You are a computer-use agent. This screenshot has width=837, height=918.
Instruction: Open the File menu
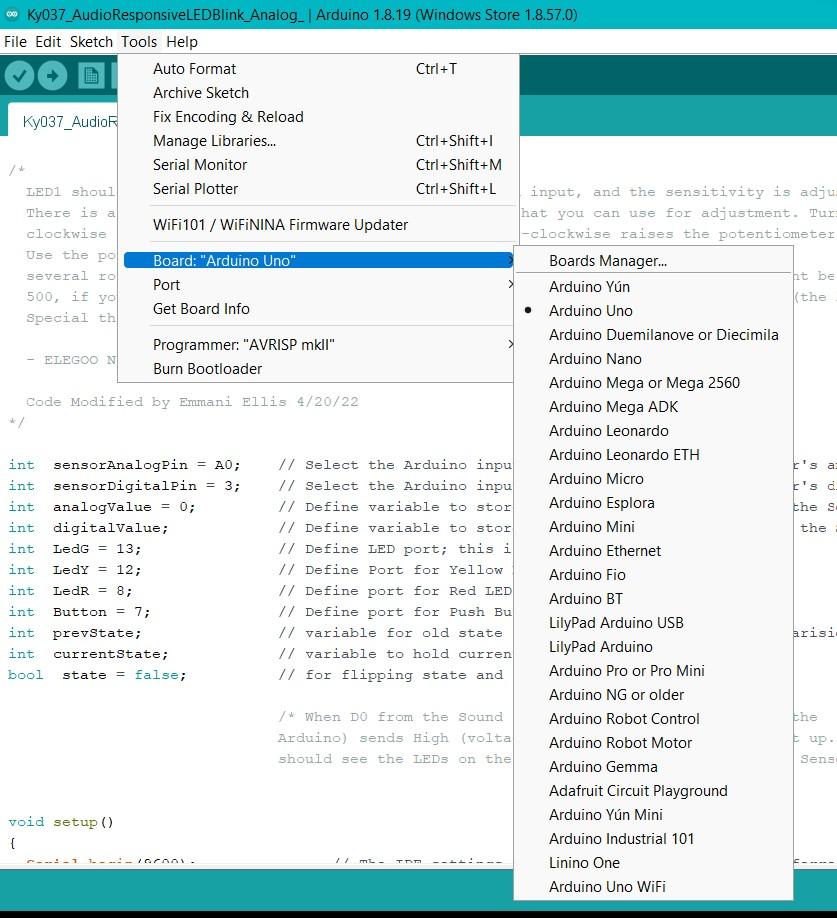15,42
